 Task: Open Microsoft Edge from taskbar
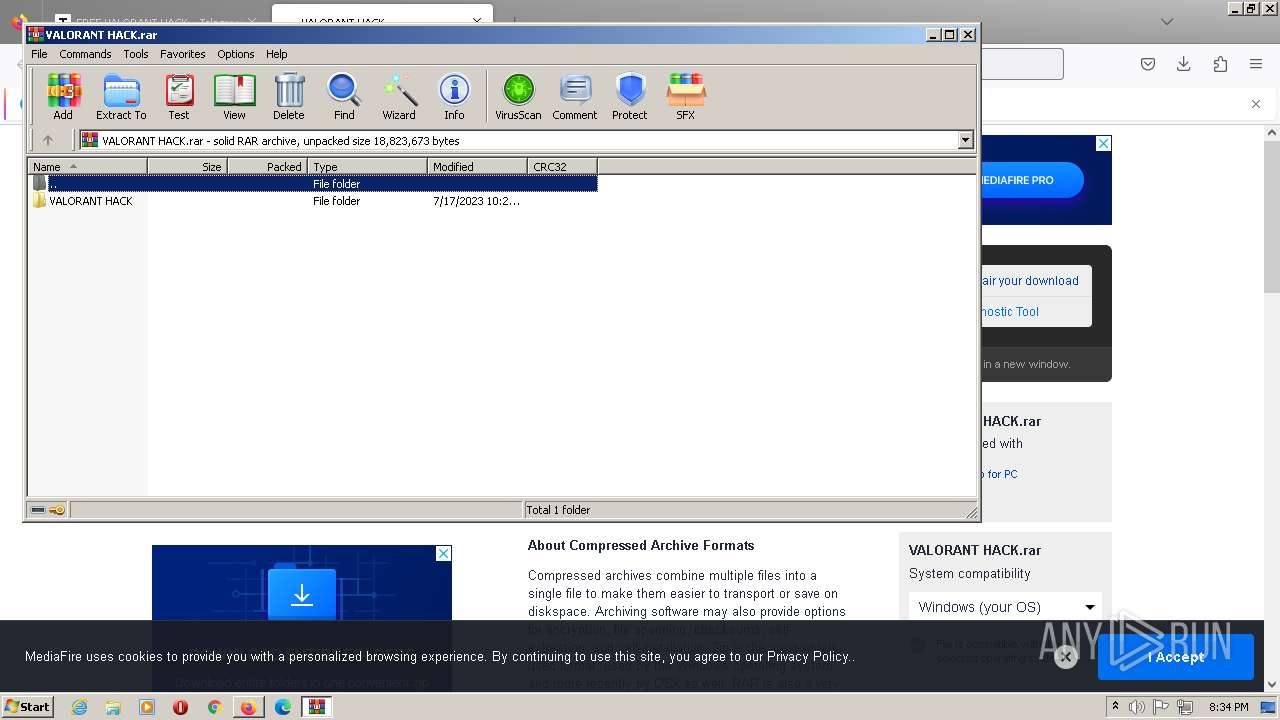283,707
